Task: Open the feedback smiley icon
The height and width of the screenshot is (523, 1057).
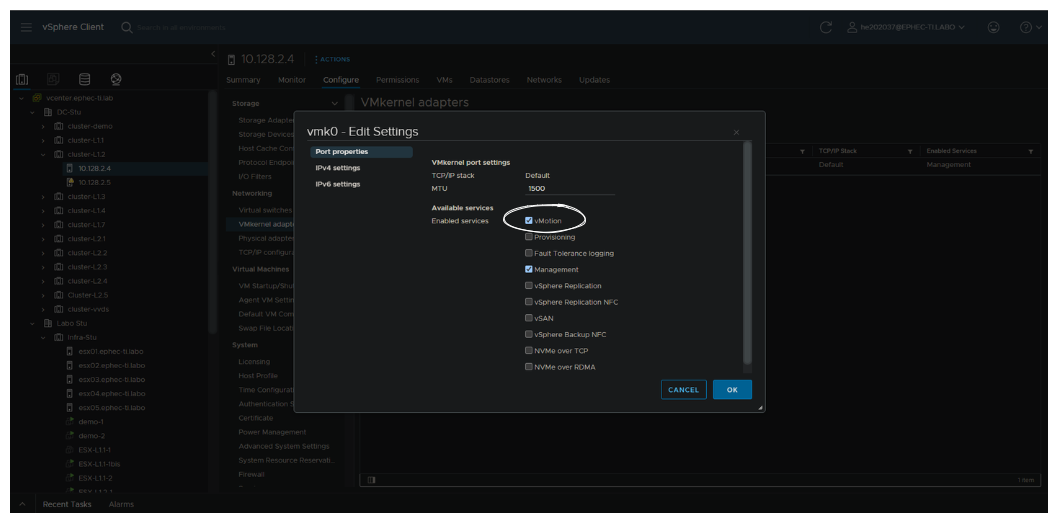Action: (x=993, y=27)
